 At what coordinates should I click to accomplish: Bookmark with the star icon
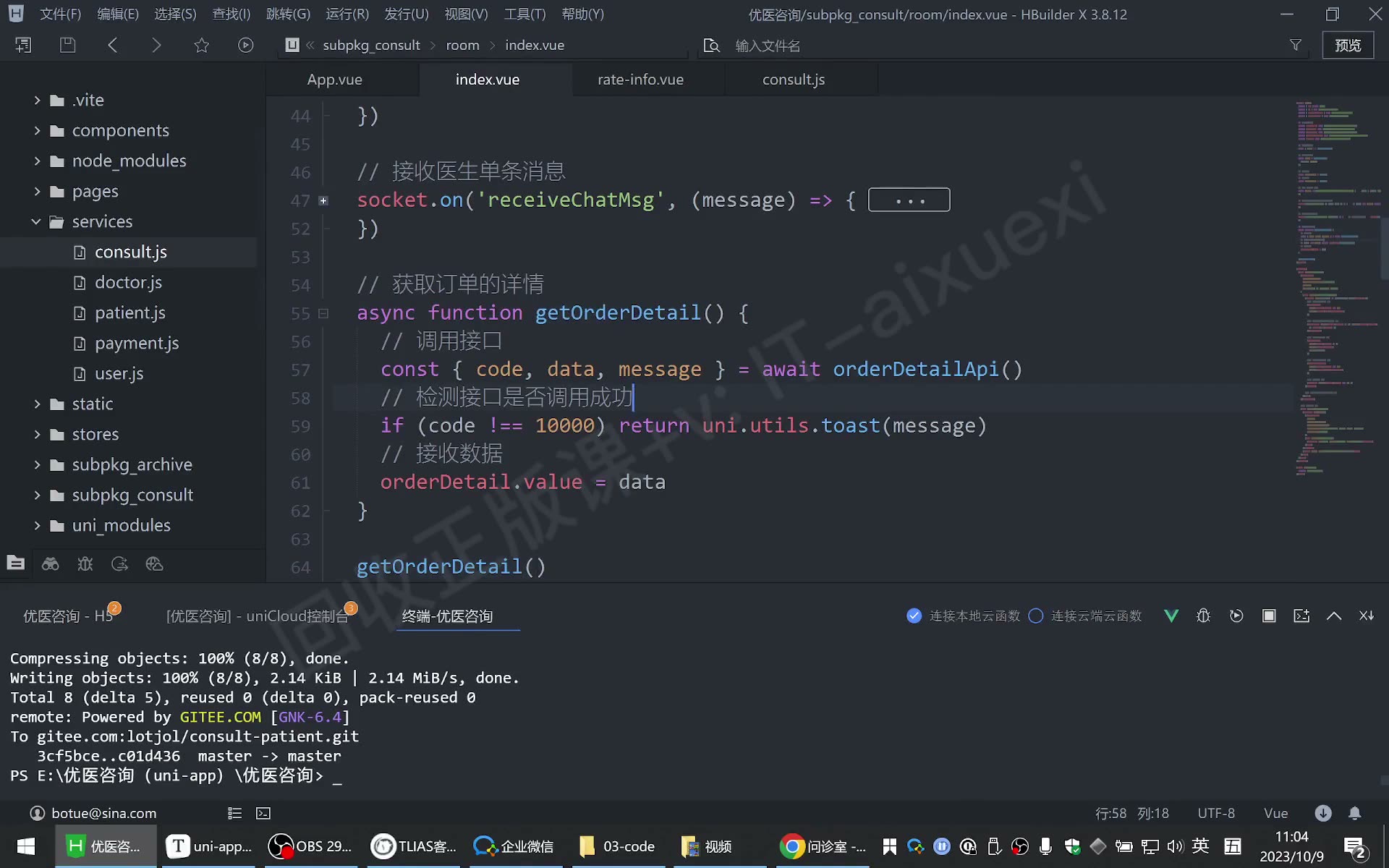pos(201,45)
